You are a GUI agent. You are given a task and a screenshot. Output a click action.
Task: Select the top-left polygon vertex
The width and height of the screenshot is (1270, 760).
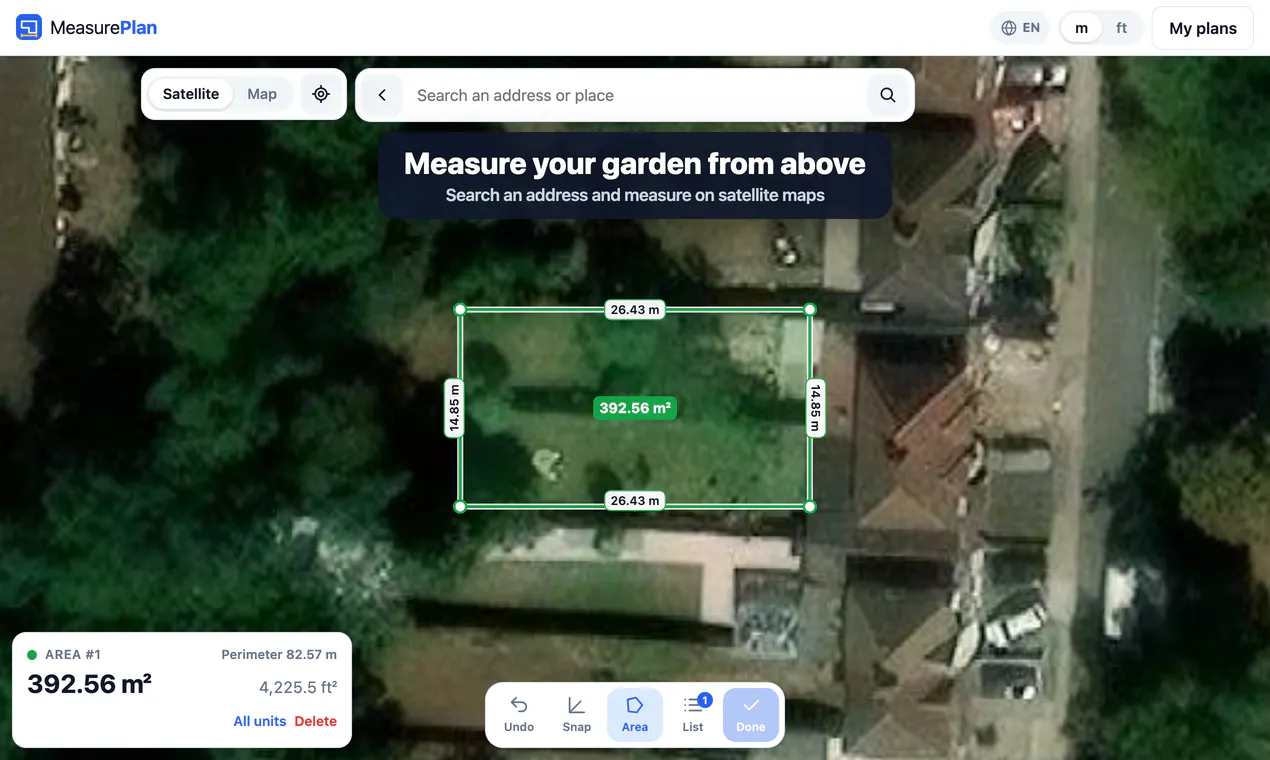coord(460,310)
